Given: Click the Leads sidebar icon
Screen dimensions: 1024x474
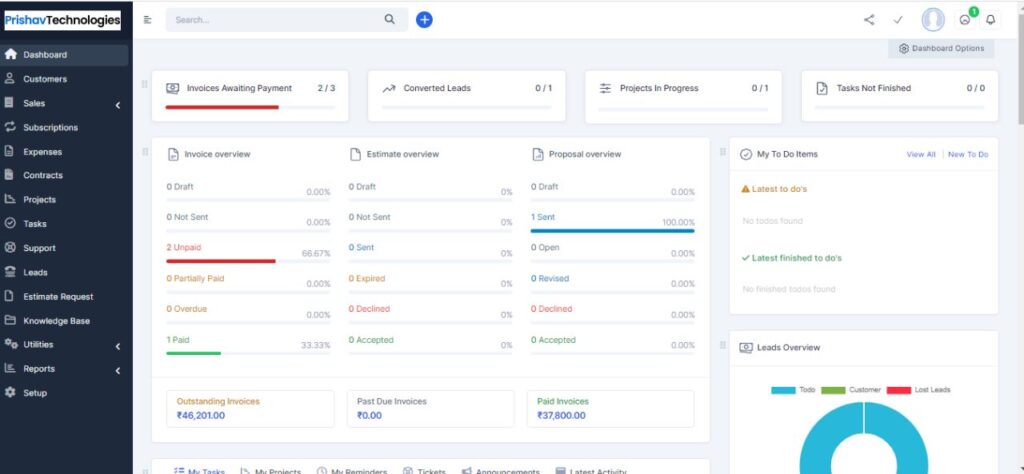Looking at the screenshot, I should coord(10,272).
